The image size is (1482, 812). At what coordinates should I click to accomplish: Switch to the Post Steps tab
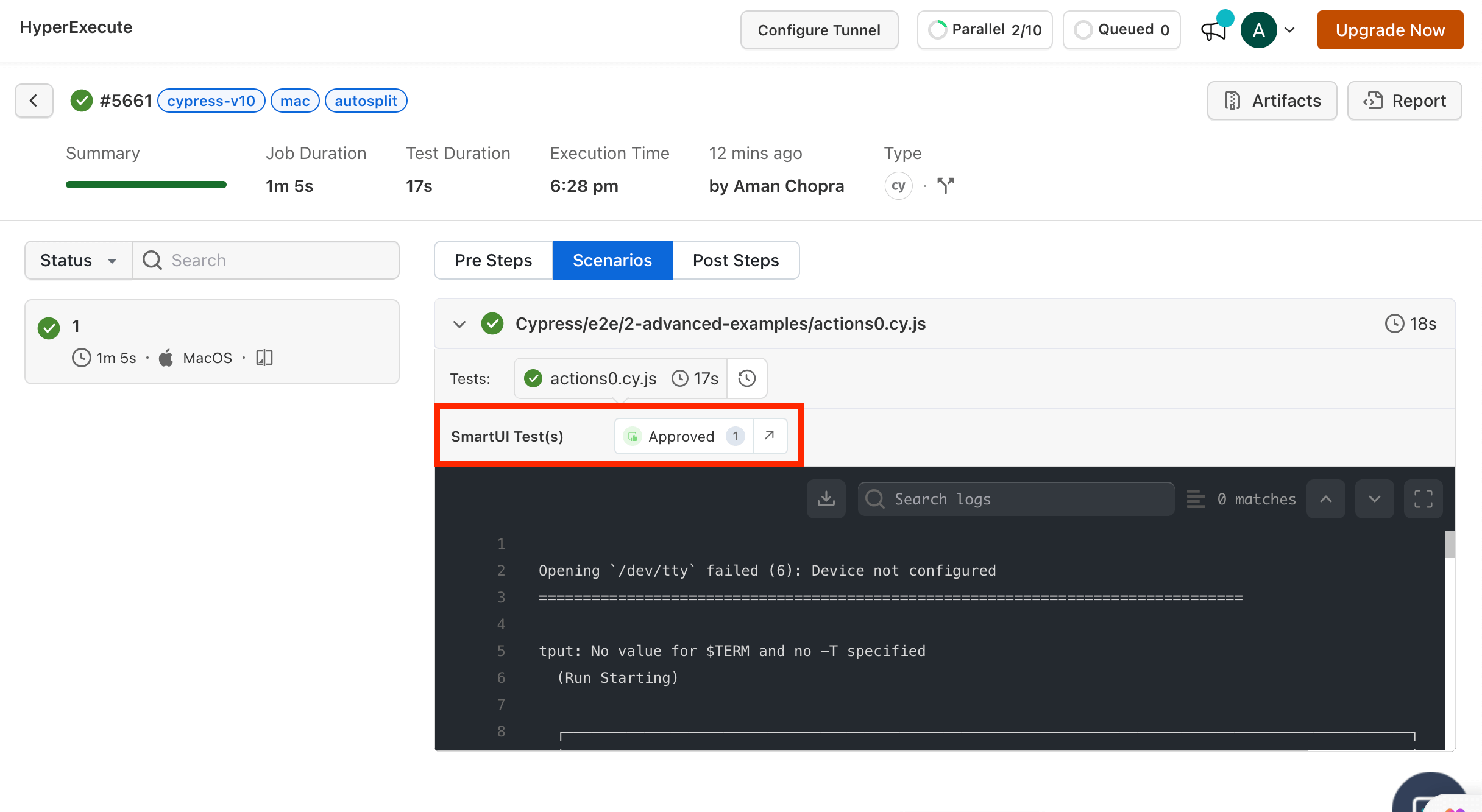[x=736, y=260]
